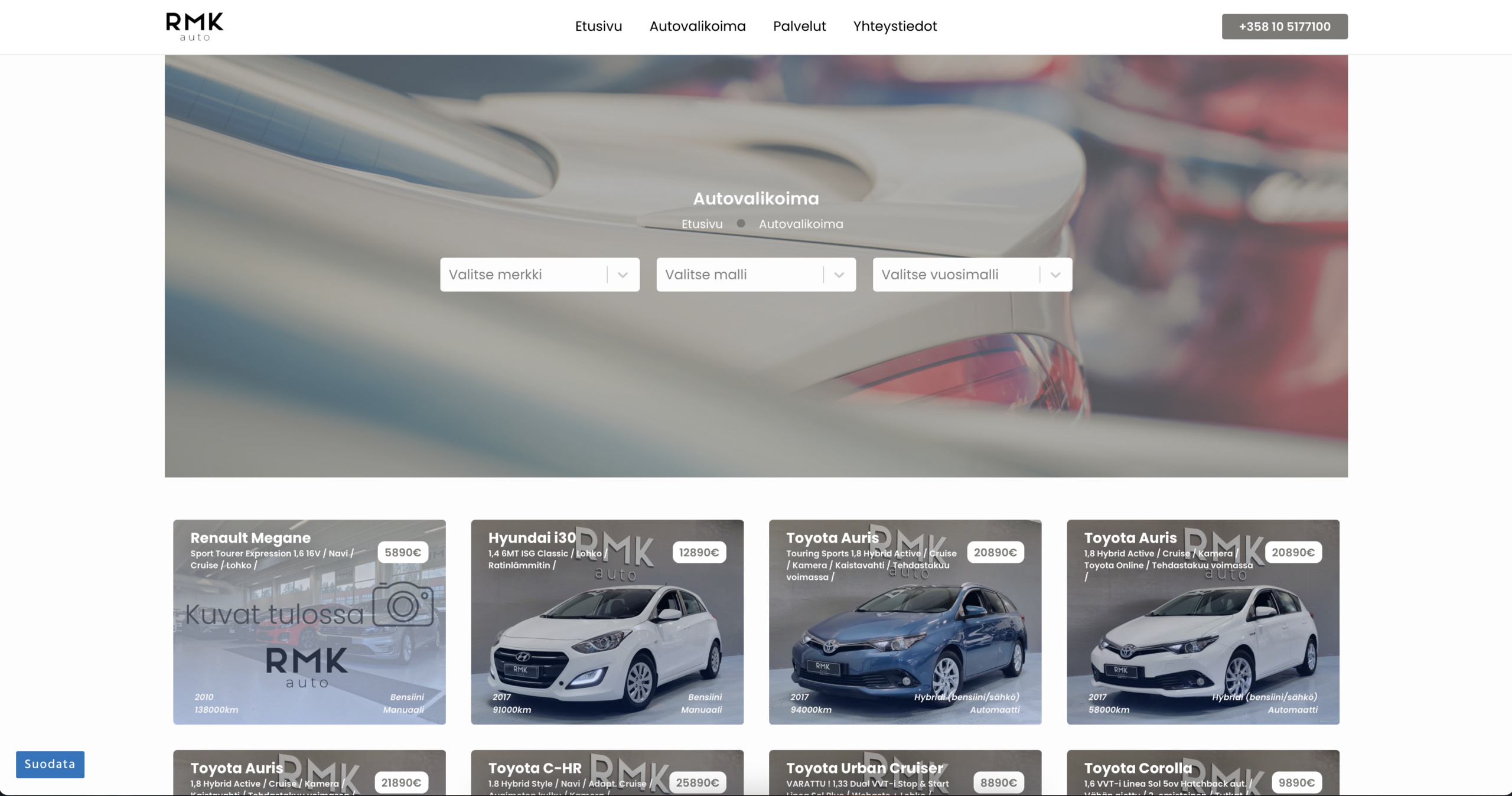Click the 58000km mileage on Toyota Auris

1109,710
